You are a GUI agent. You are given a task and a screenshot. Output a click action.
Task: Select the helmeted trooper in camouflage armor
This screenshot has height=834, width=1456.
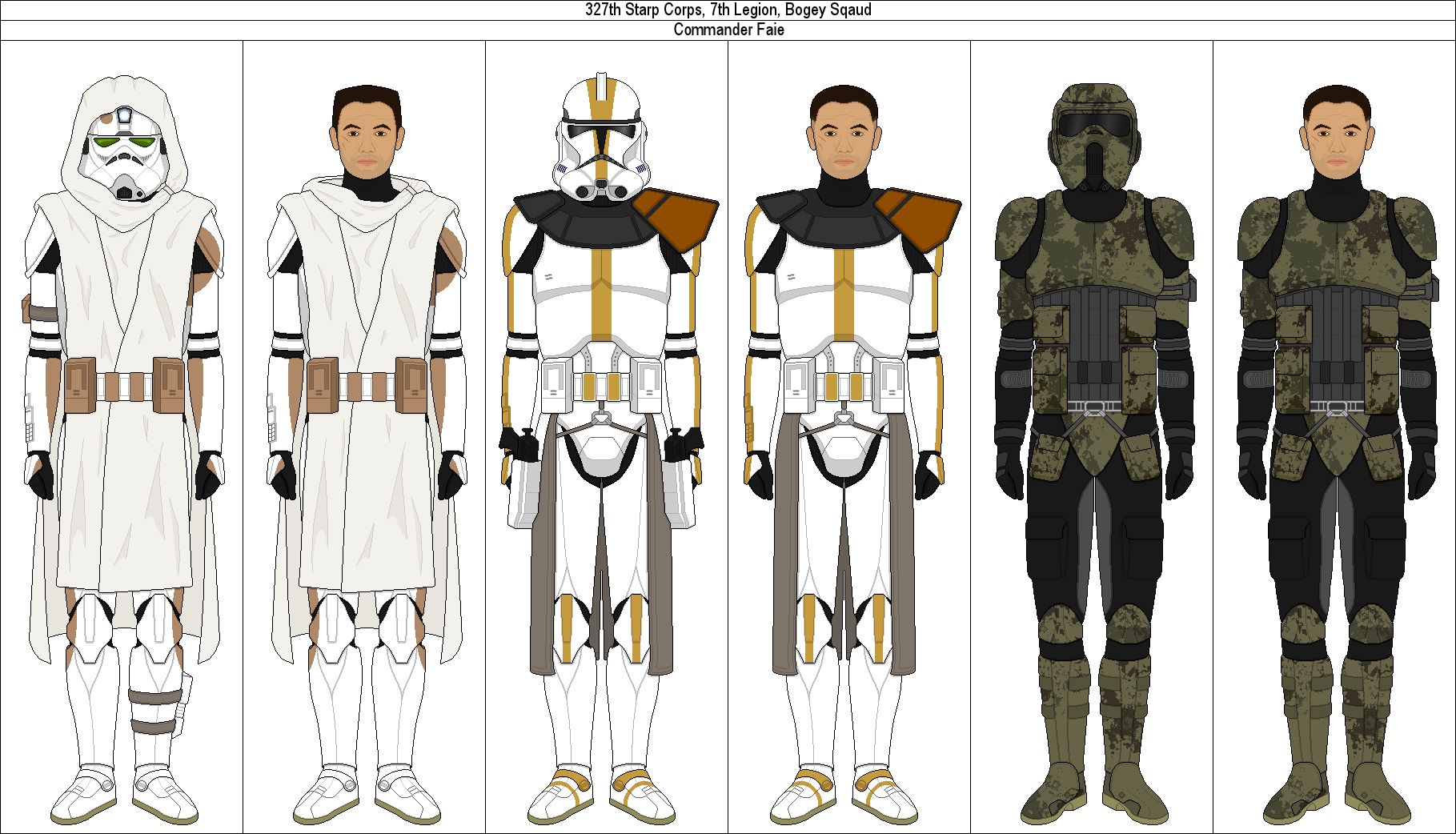tap(1095, 454)
